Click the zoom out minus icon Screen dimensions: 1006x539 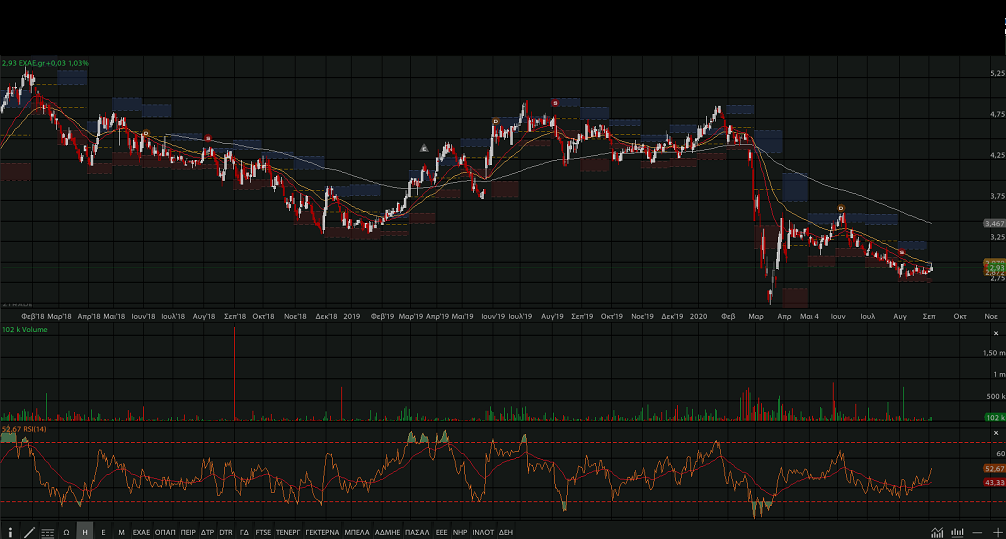click(977, 532)
